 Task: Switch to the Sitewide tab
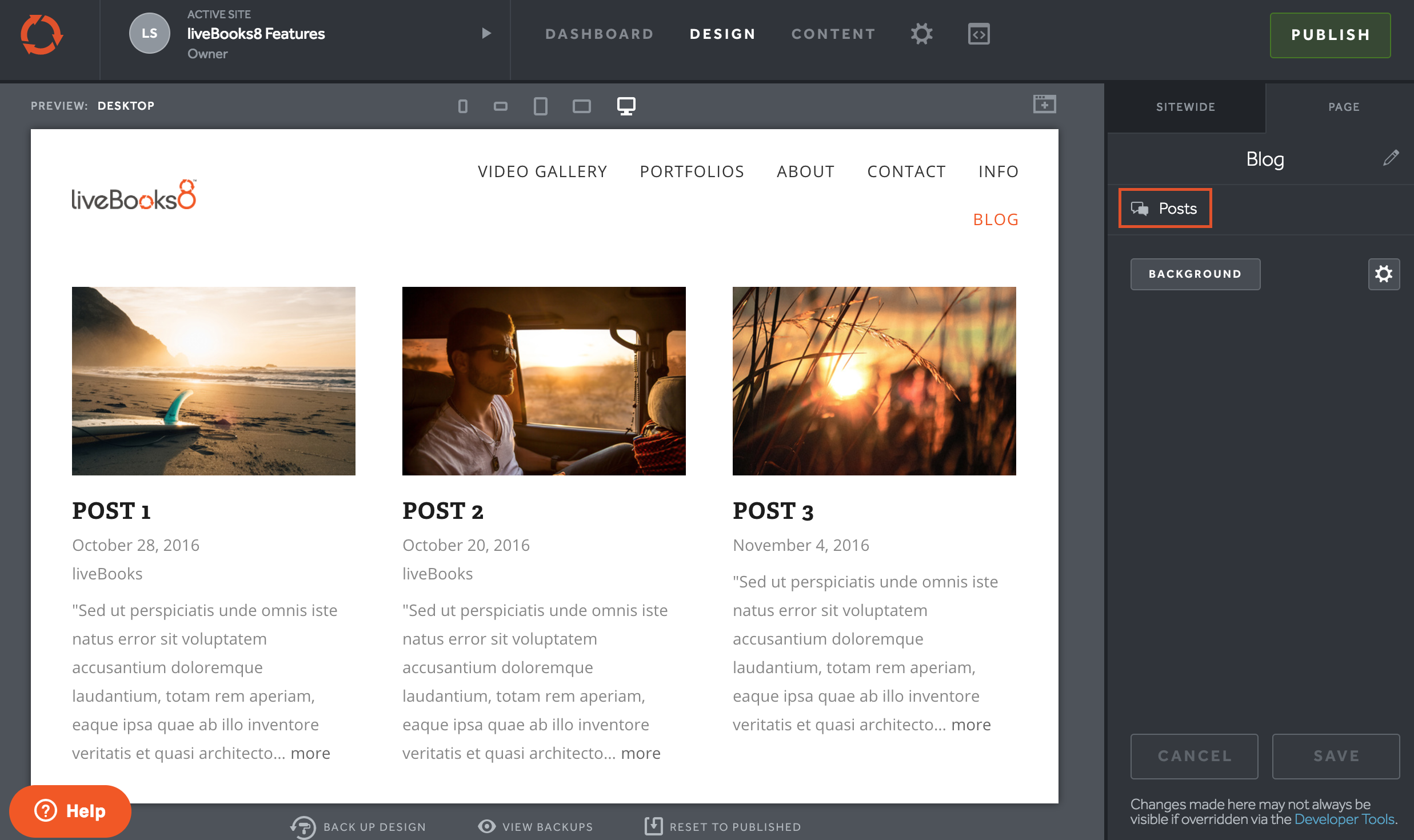(1185, 107)
